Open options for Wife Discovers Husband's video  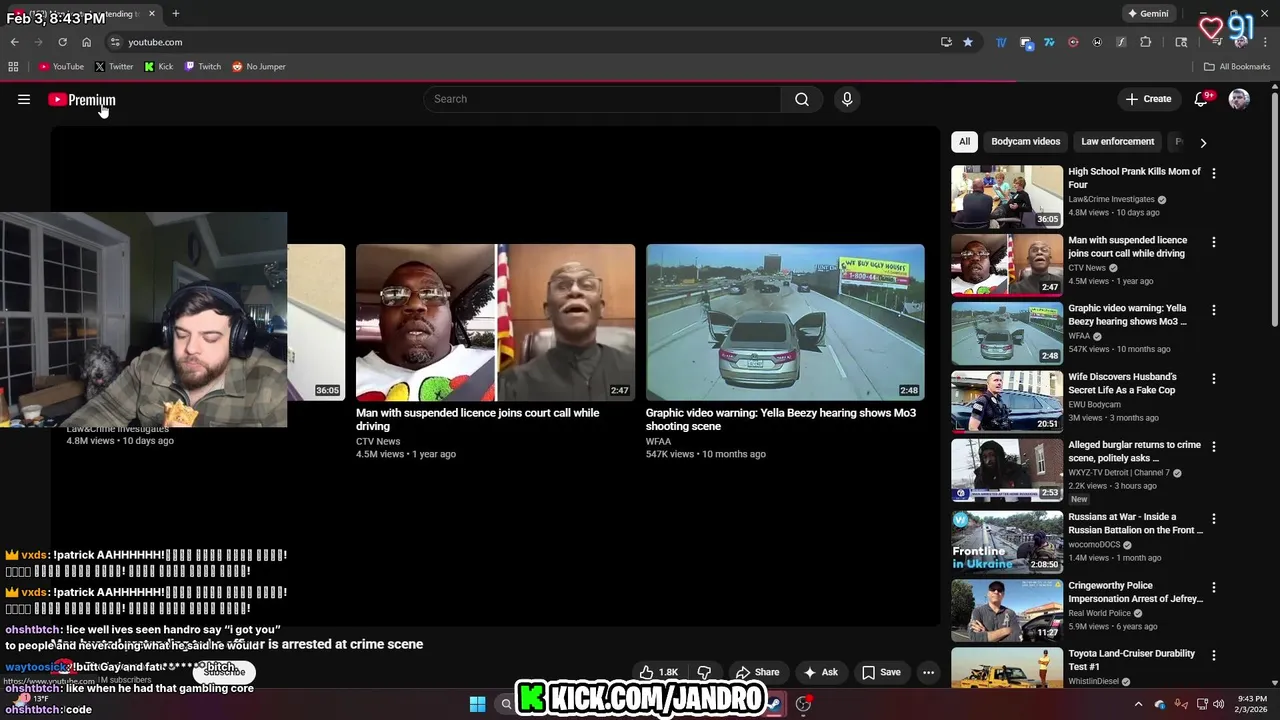click(1214, 379)
